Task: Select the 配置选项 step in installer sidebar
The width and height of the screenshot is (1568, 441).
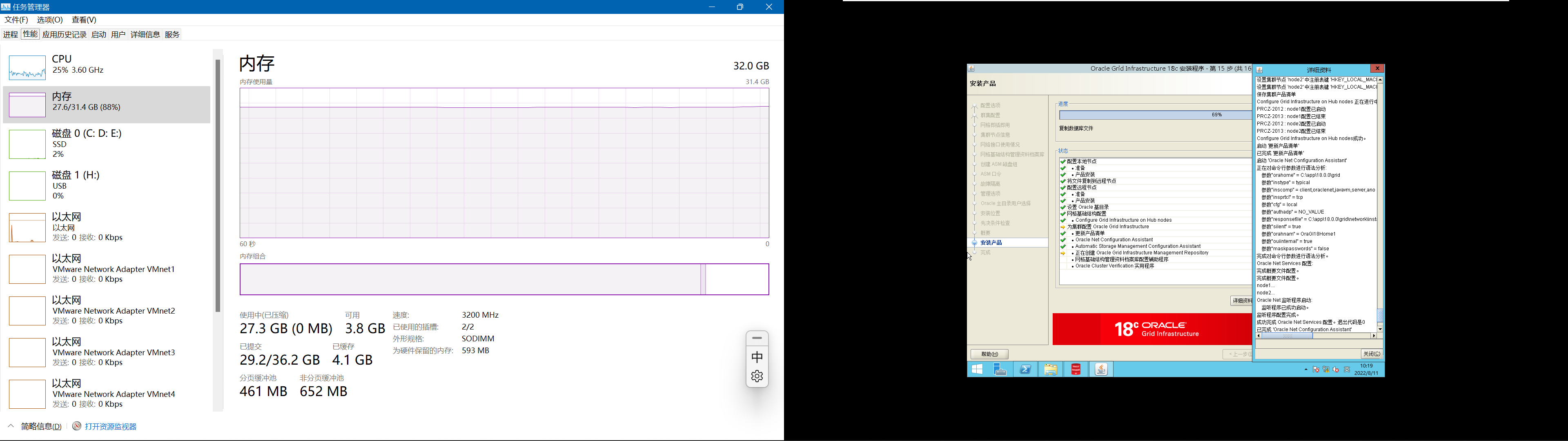Action: click(990, 105)
